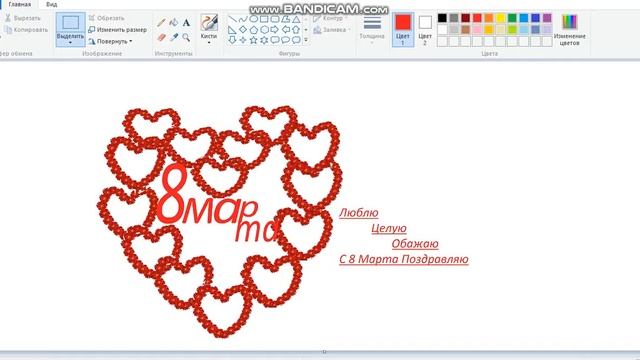Click the Кисти brush icon
The height and width of the screenshot is (360, 640).
[x=209, y=22]
